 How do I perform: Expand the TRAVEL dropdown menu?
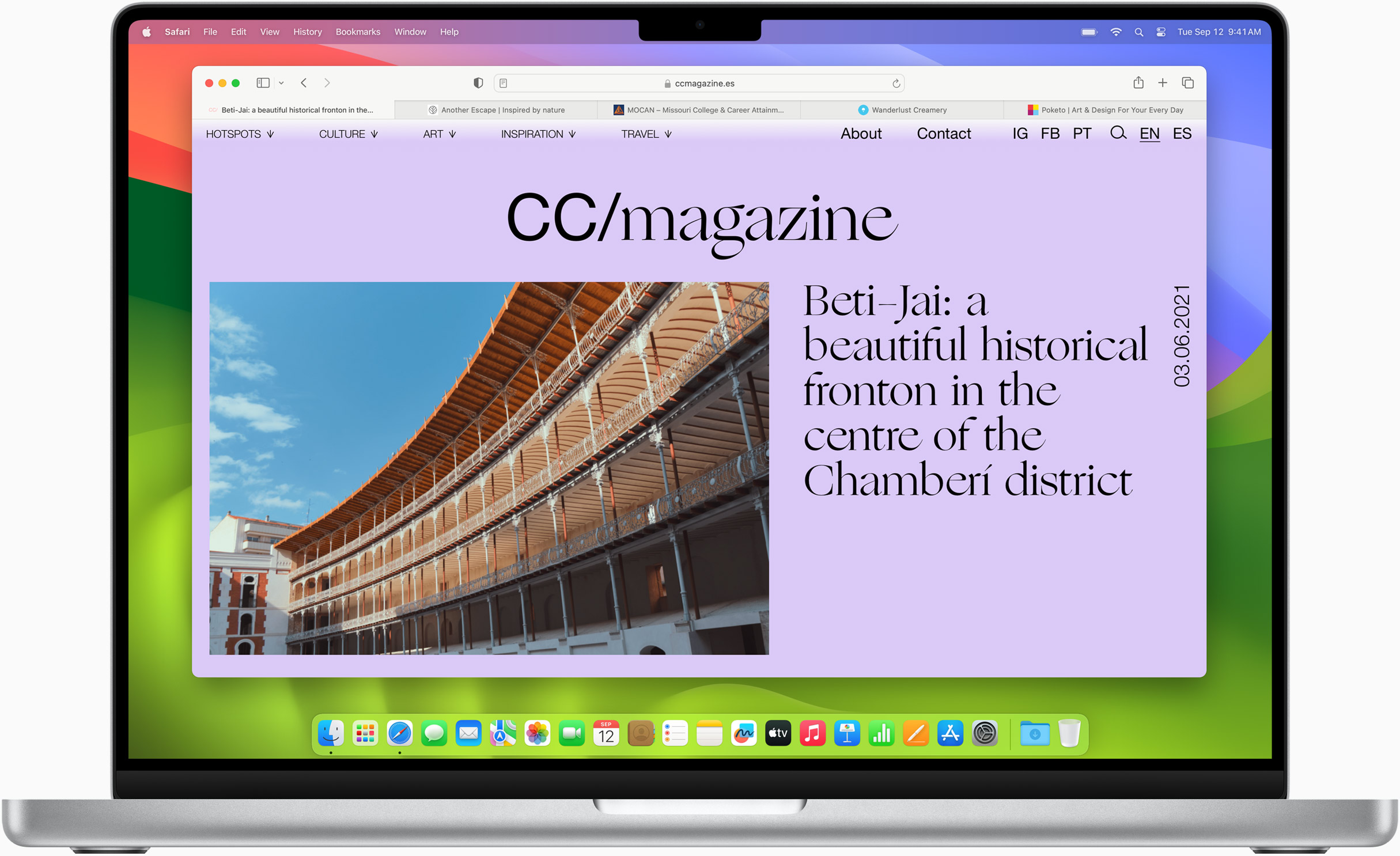(647, 134)
